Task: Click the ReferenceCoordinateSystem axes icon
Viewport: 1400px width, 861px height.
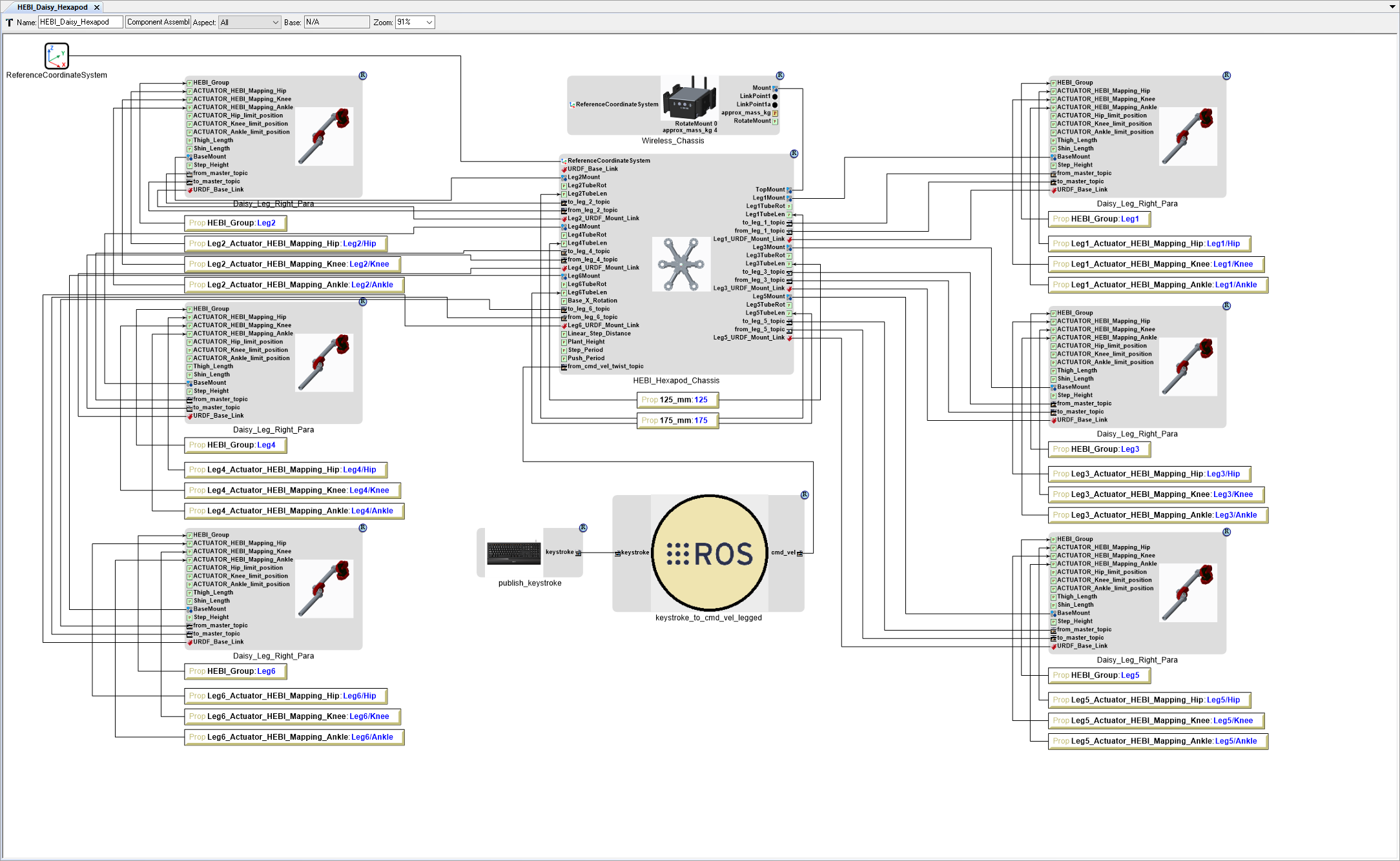Action: (57, 56)
